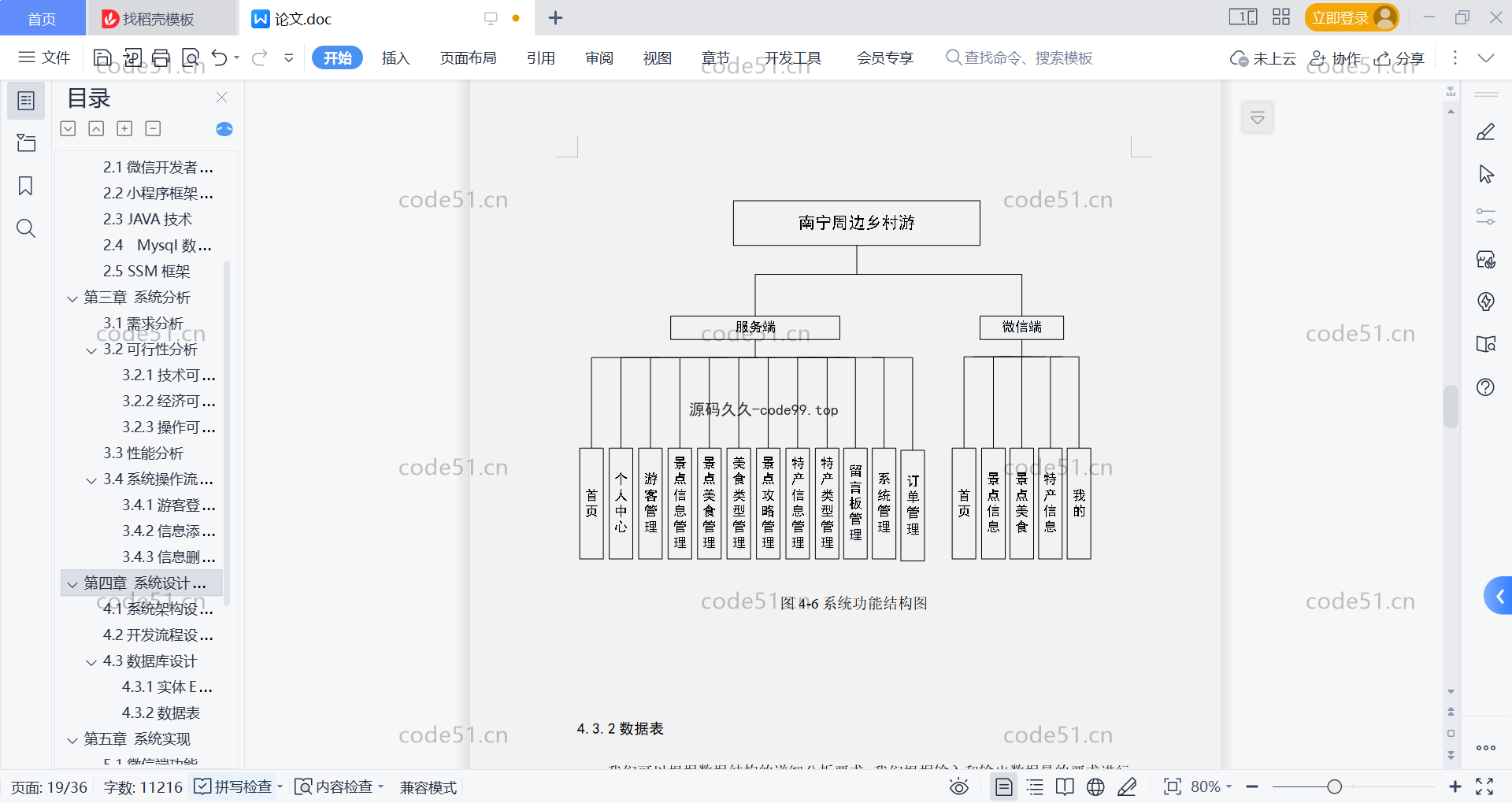Enter full screen mode icon

(x=1484, y=787)
